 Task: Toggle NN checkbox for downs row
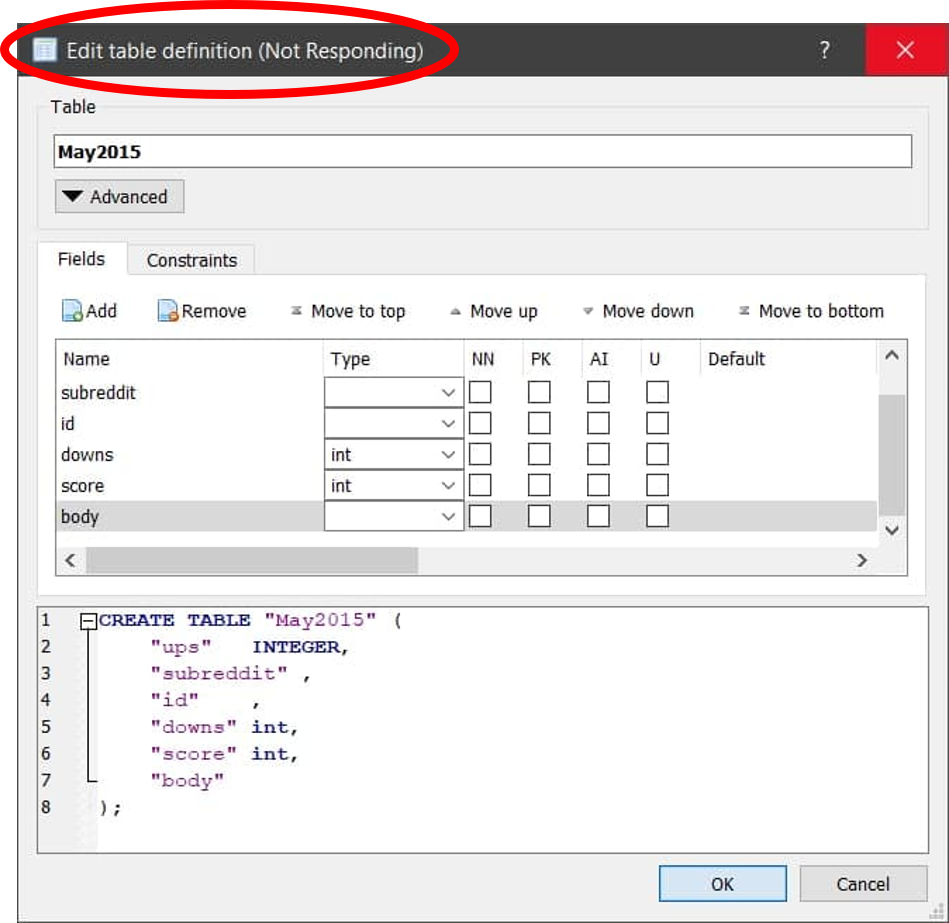click(x=480, y=454)
